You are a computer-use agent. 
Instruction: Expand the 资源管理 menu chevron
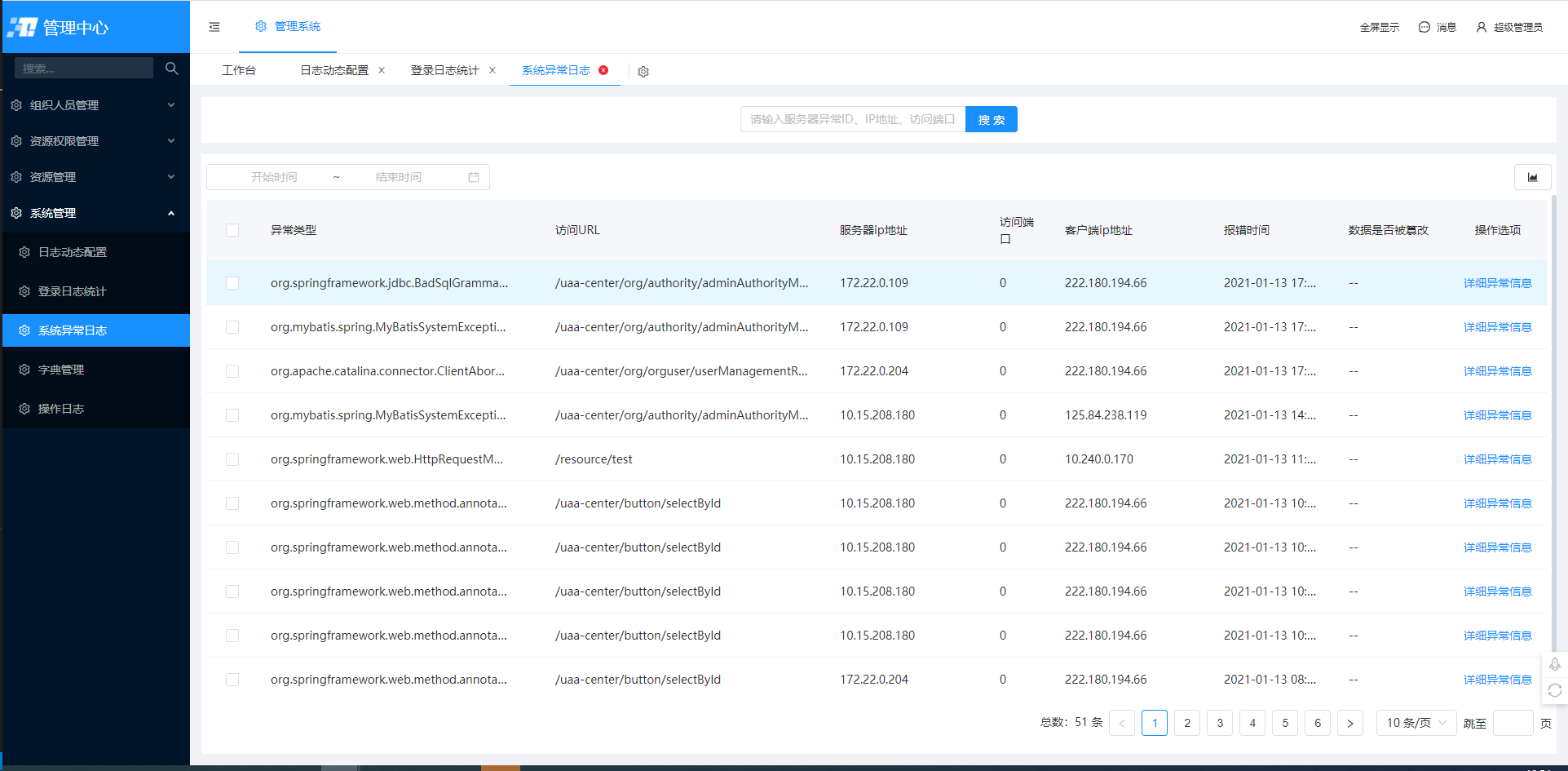[x=171, y=177]
